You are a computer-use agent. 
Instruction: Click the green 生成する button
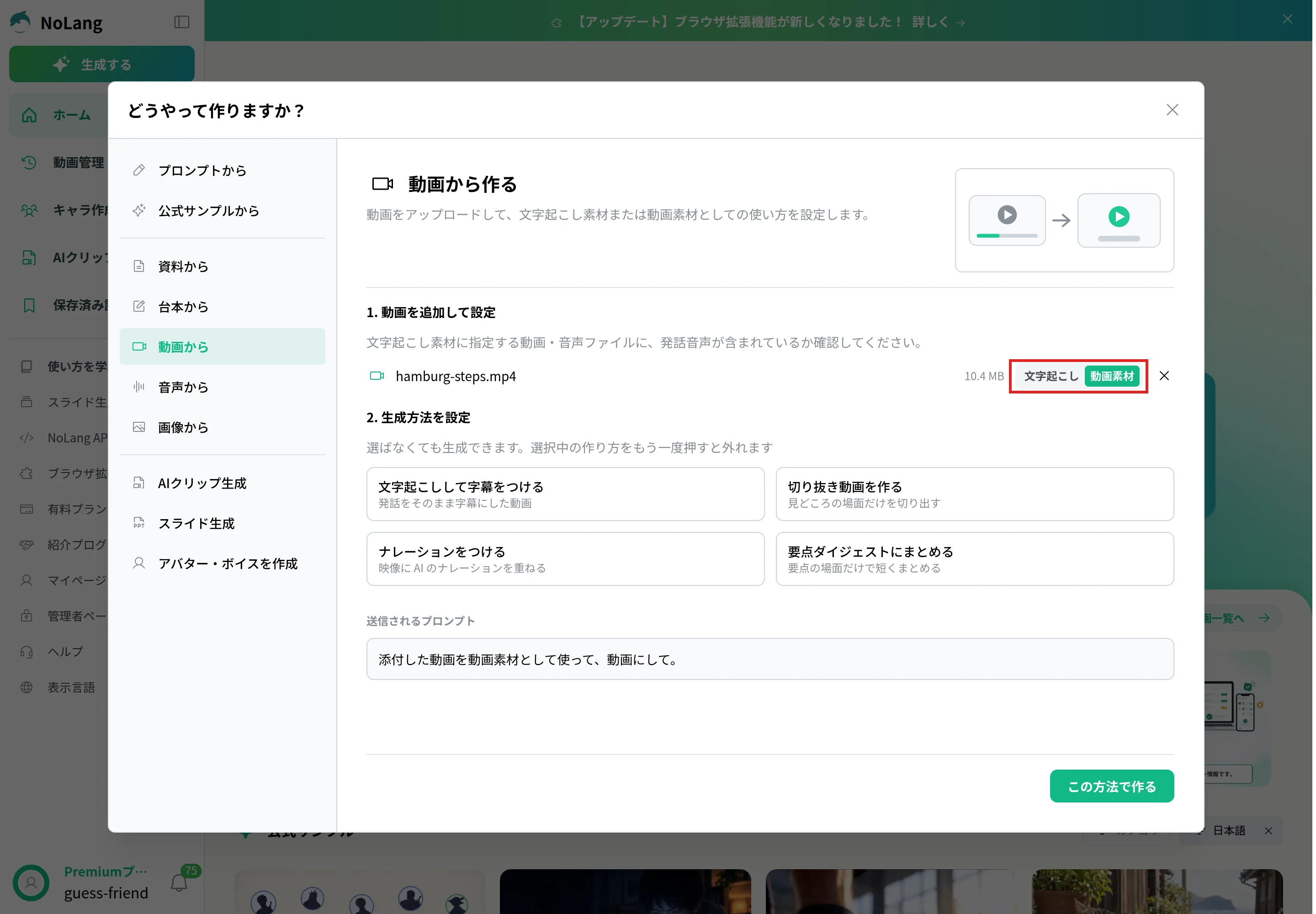tap(101, 64)
